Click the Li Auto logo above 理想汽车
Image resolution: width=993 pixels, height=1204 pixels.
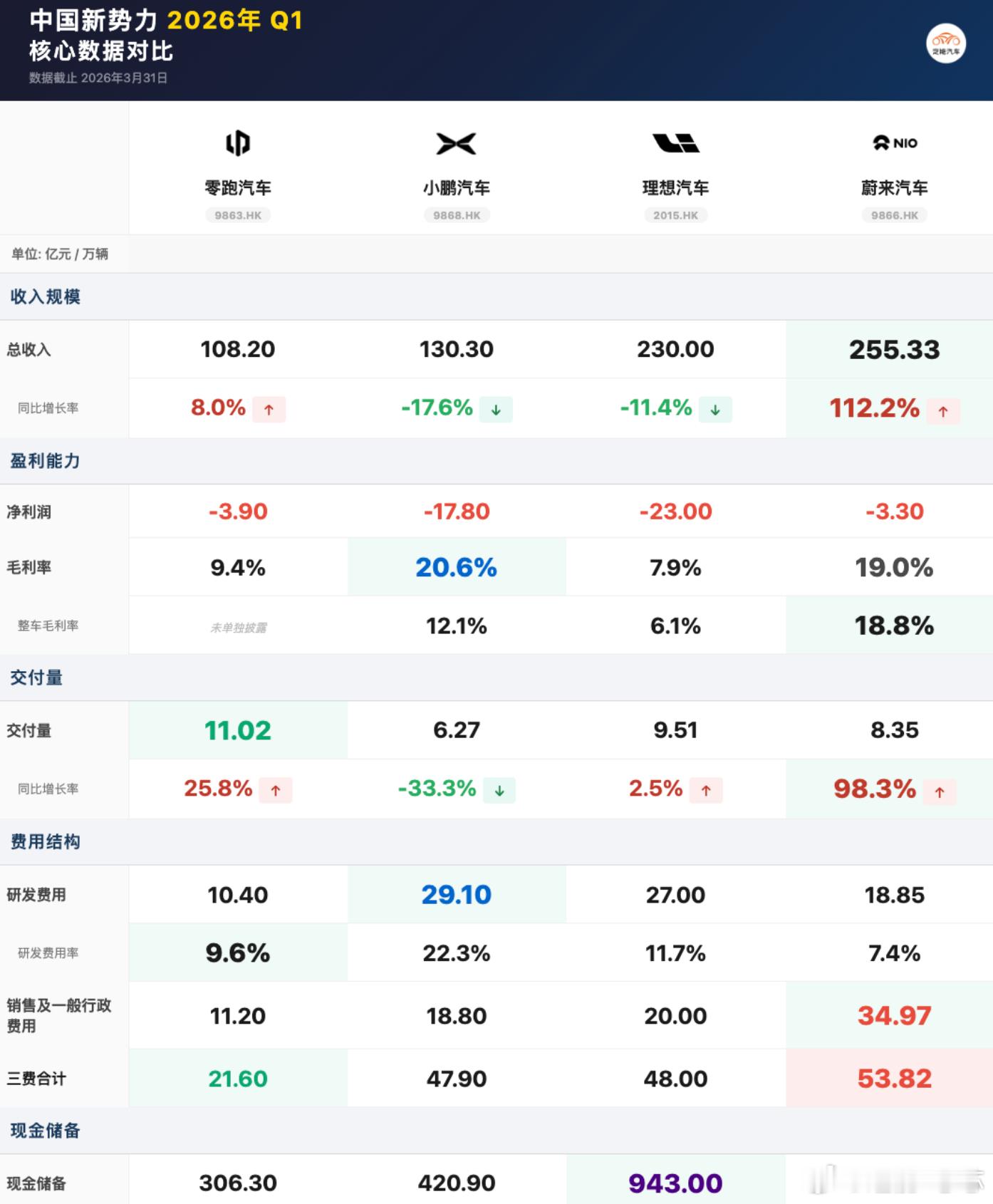[x=675, y=142]
